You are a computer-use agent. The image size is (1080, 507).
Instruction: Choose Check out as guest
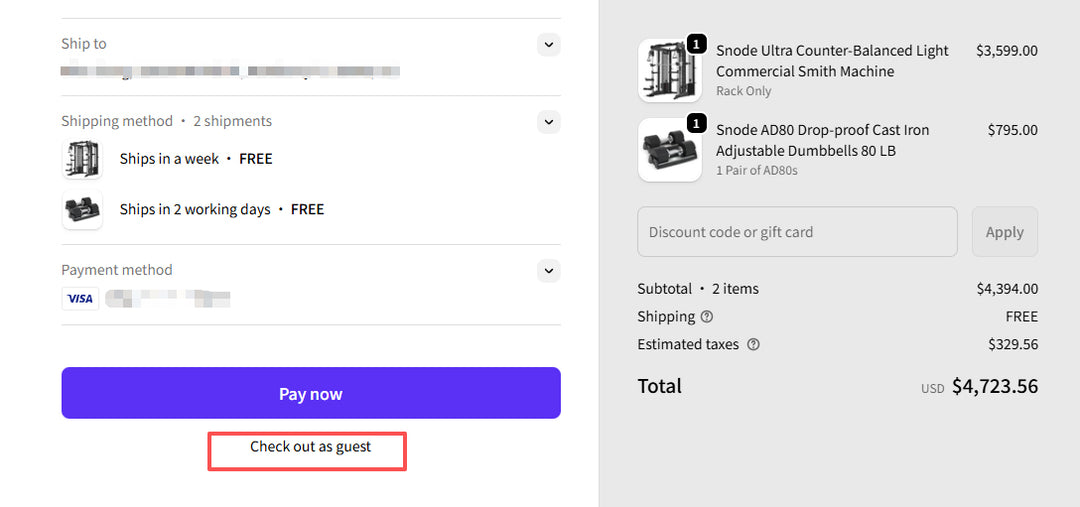pyautogui.click(x=310, y=447)
